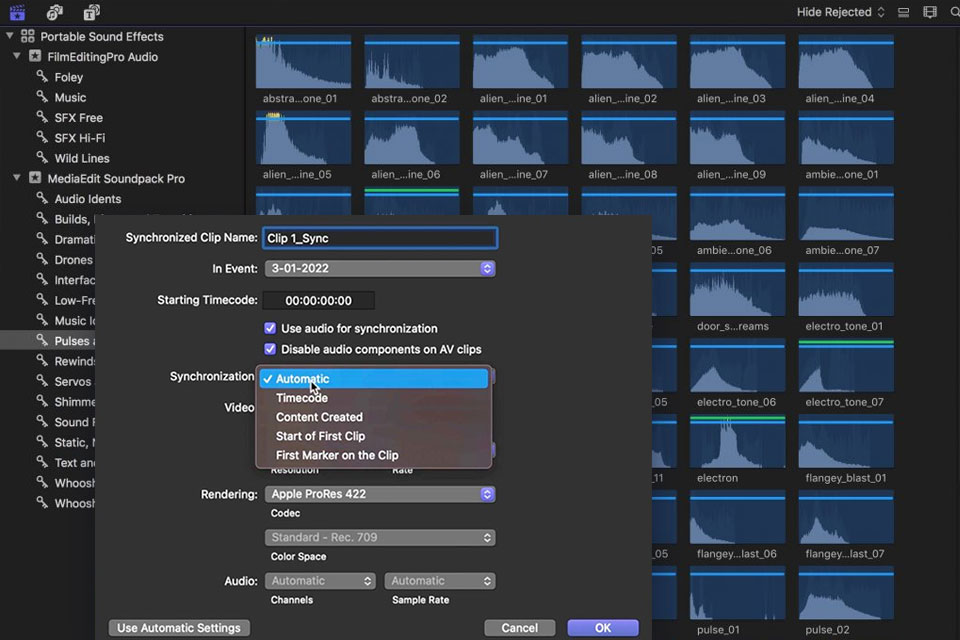Uncheck Disable audio components on AV clips
960x640 pixels.
tap(270, 349)
